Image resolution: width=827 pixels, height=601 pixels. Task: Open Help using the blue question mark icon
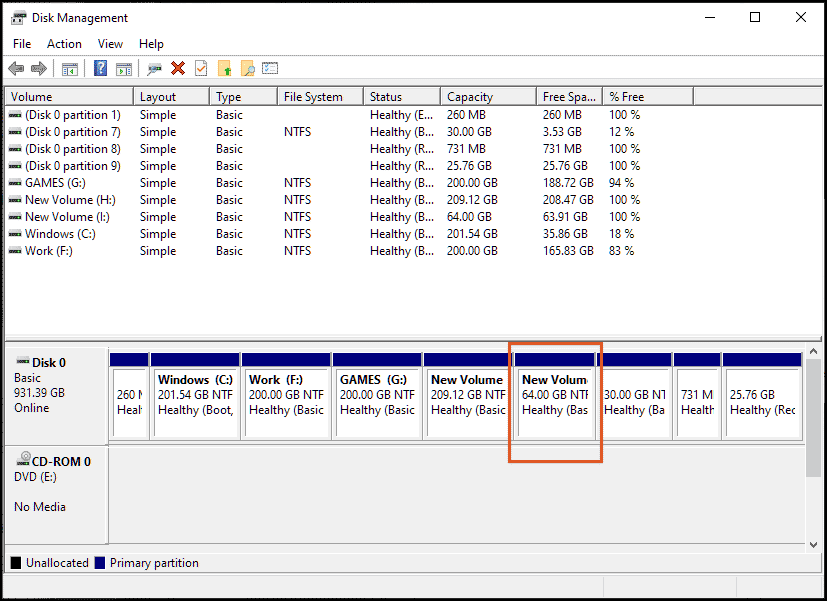tap(101, 68)
